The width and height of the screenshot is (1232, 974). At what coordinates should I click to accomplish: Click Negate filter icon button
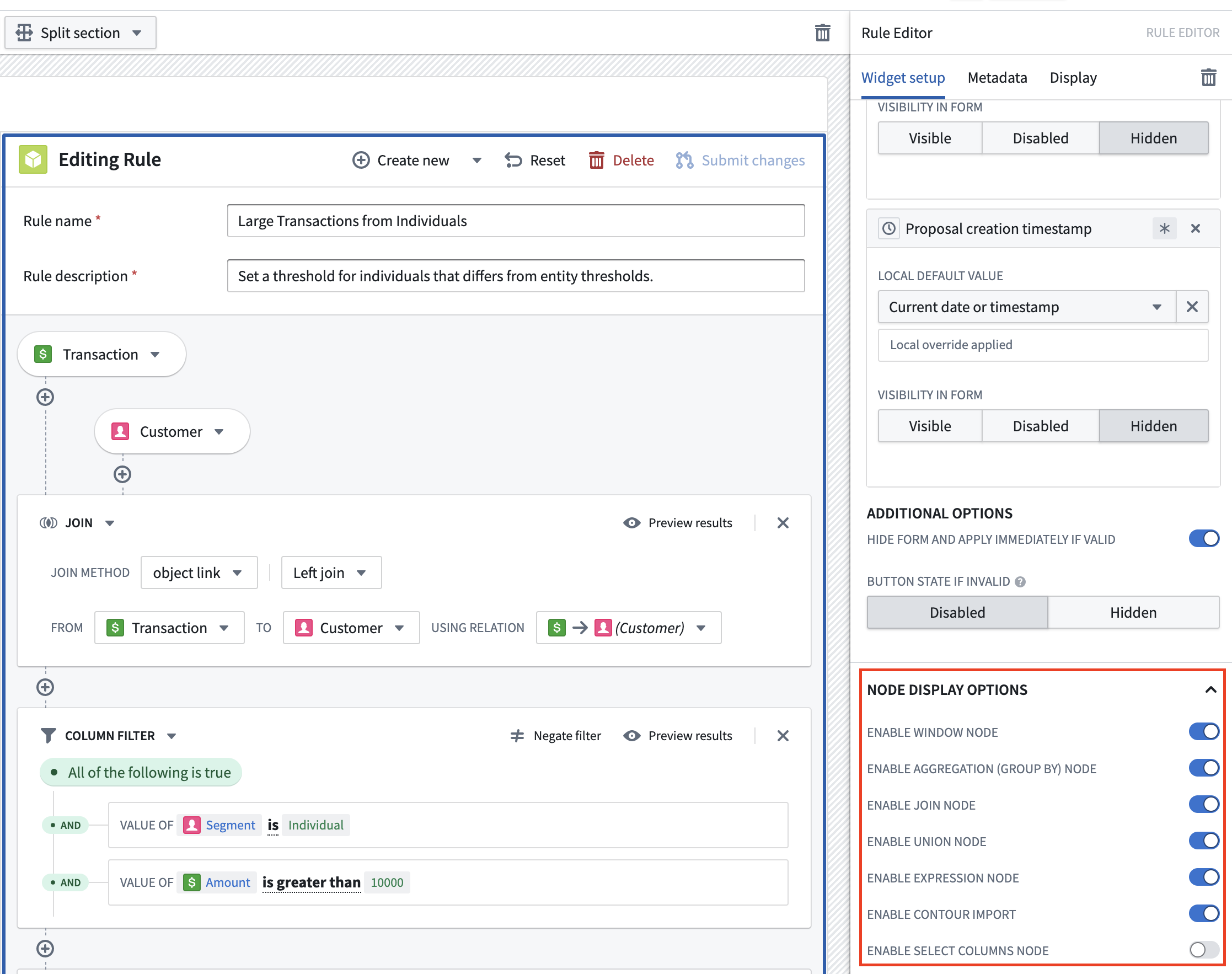(x=556, y=736)
